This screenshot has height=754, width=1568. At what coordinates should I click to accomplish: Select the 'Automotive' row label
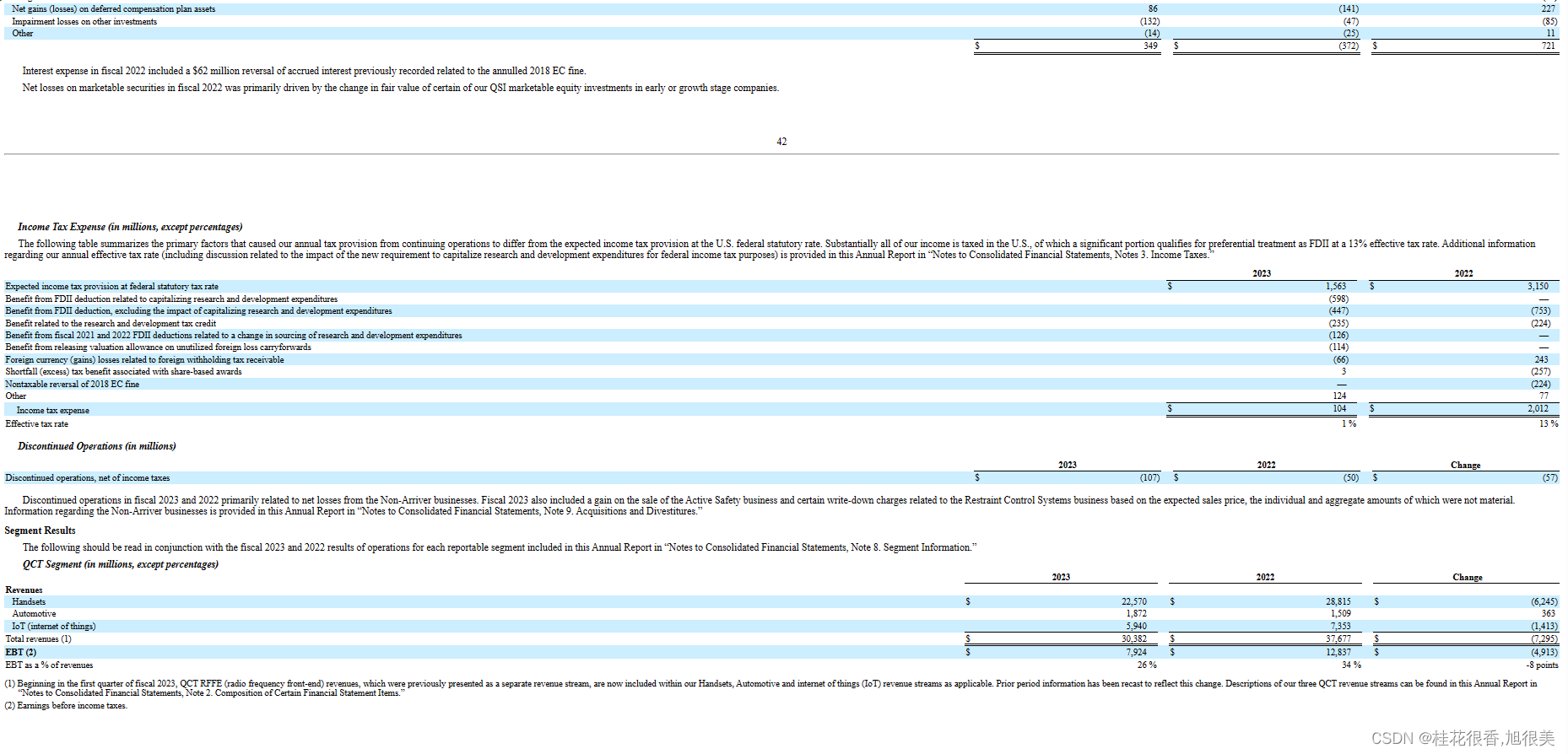coord(34,614)
